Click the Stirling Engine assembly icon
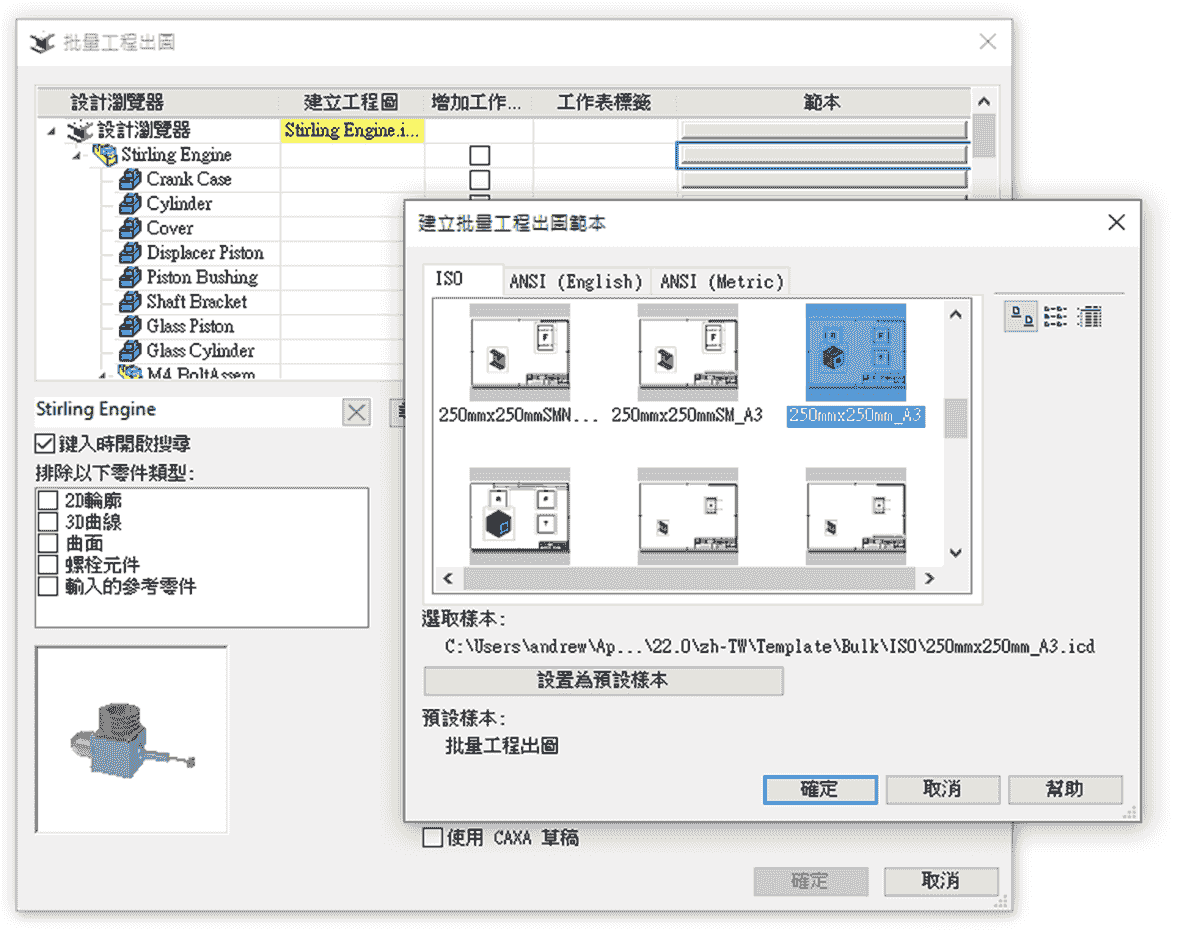This screenshot has height=950, width=1200. [104, 155]
